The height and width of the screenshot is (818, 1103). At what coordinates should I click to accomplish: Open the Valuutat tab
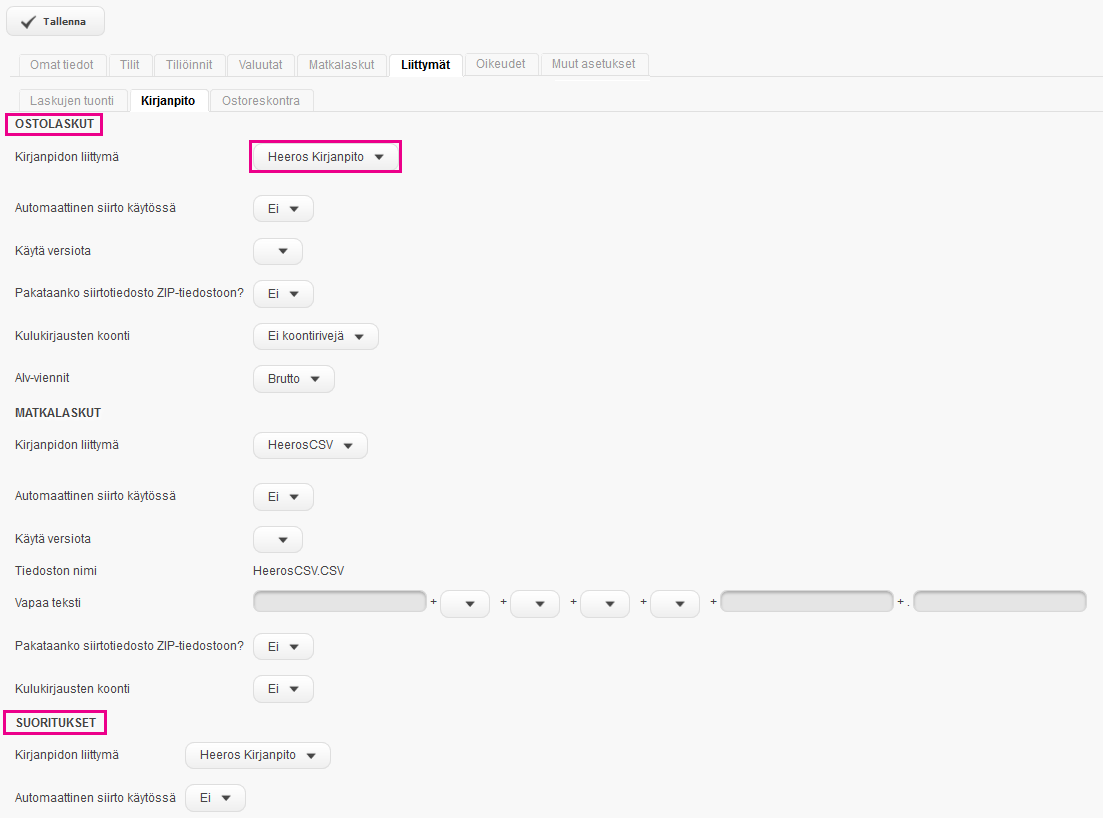click(260, 65)
